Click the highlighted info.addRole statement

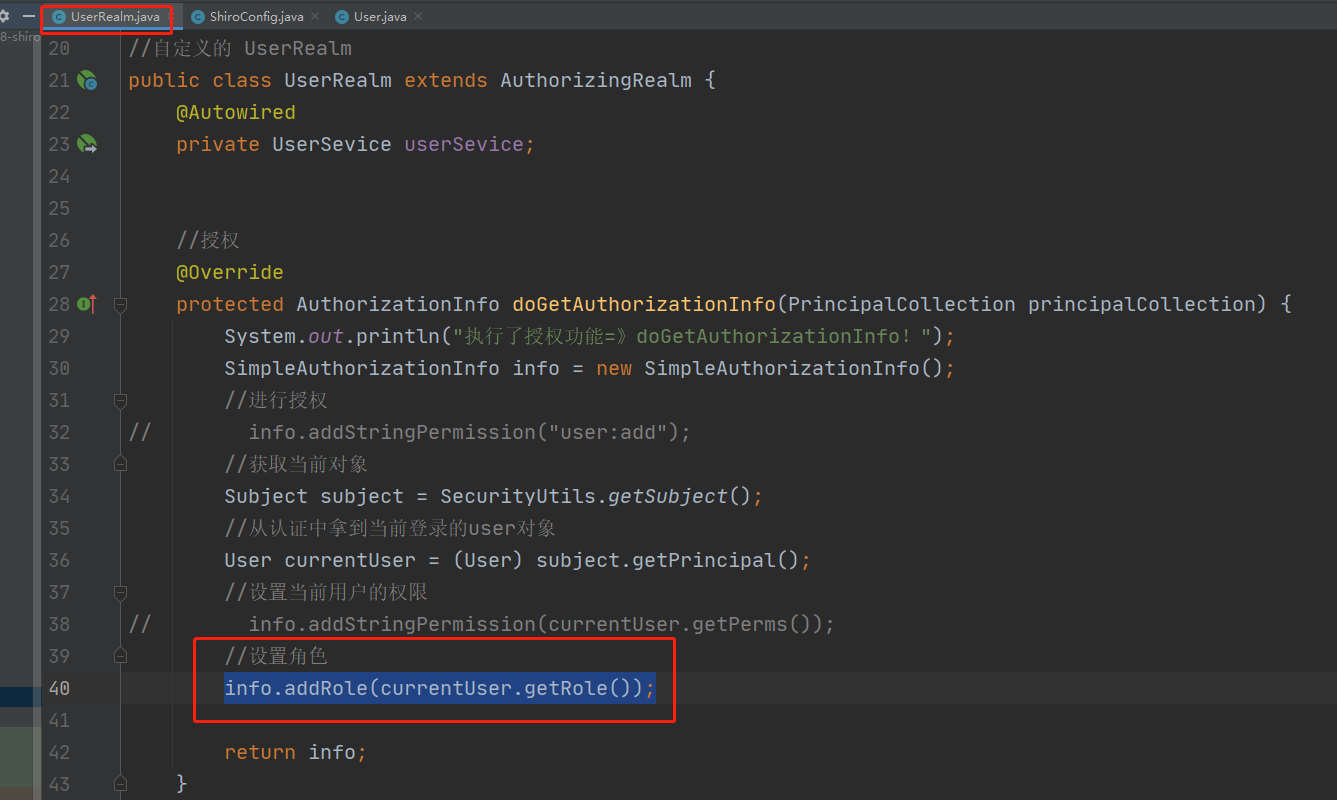point(440,688)
